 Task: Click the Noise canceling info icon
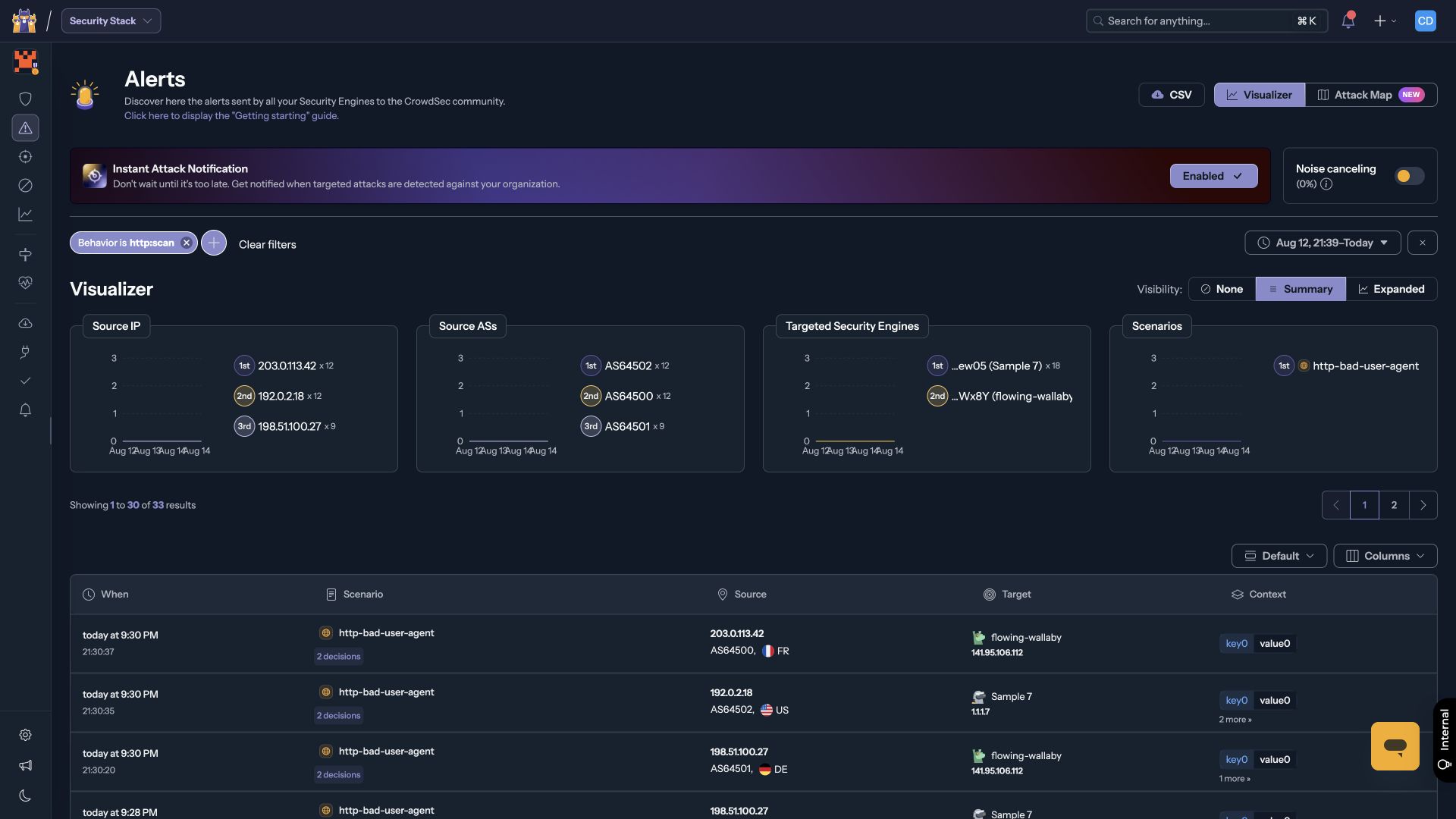pyautogui.click(x=1326, y=184)
